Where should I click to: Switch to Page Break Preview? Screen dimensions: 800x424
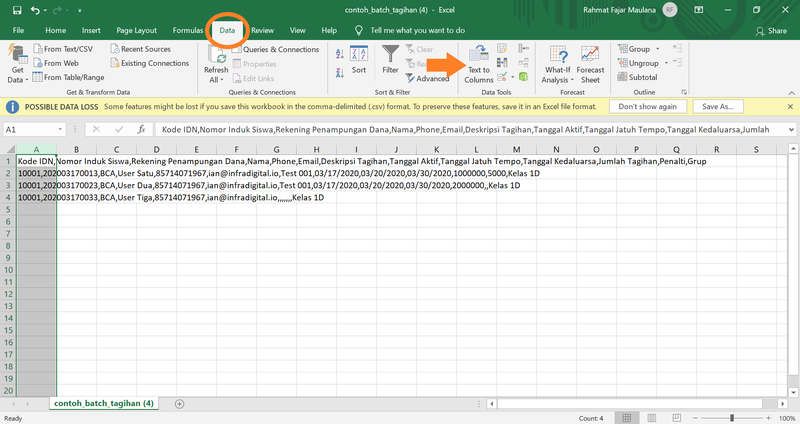click(x=677, y=418)
